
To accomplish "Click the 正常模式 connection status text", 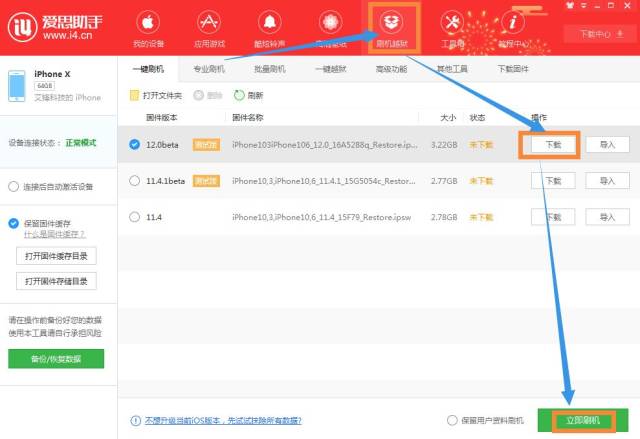I will (x=81, y=143).
